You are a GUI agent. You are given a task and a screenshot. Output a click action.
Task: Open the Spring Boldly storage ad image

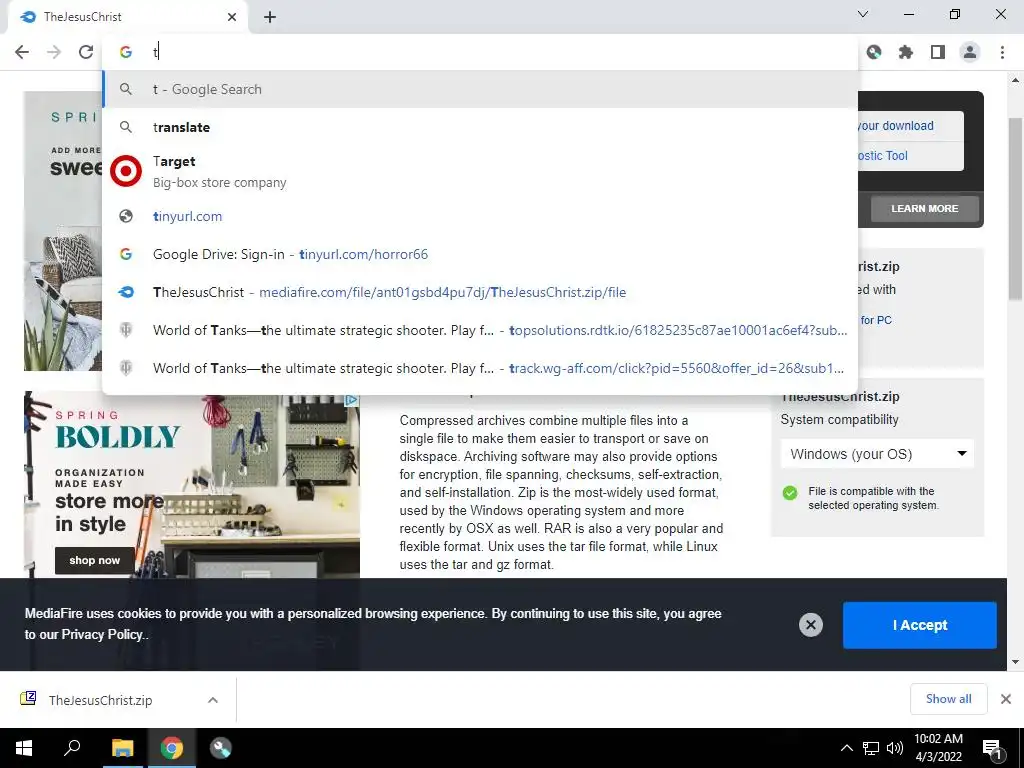[x=192, y=485]
